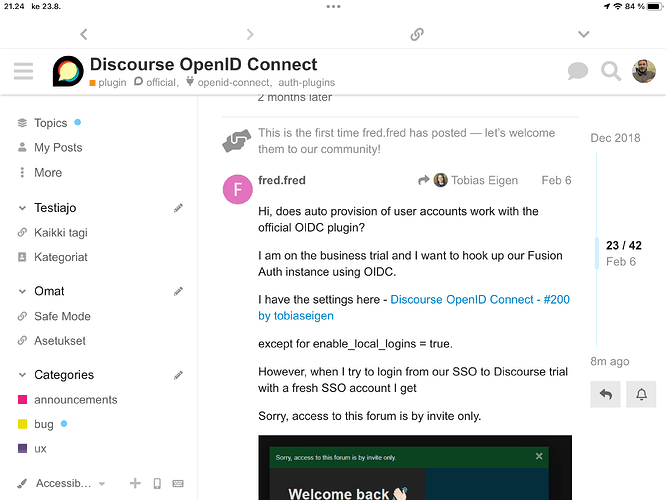The height and width of the screenshot is (500, 666).
Task: Go forward with the browser forward arrow
Action: click(x=250, y=34)
